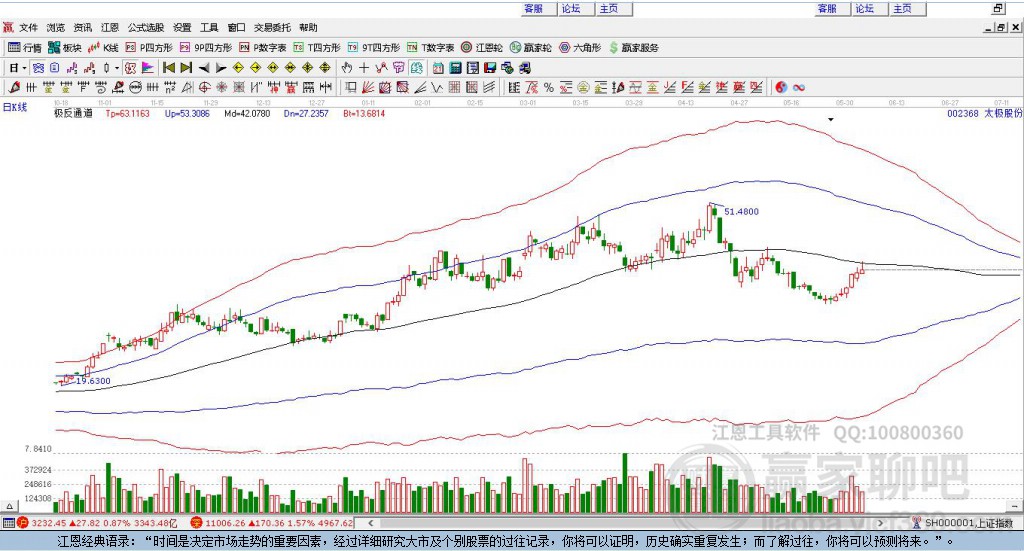Click the small black dropdown marker above chart
The image size is (1024, 551).
(831, 119)
